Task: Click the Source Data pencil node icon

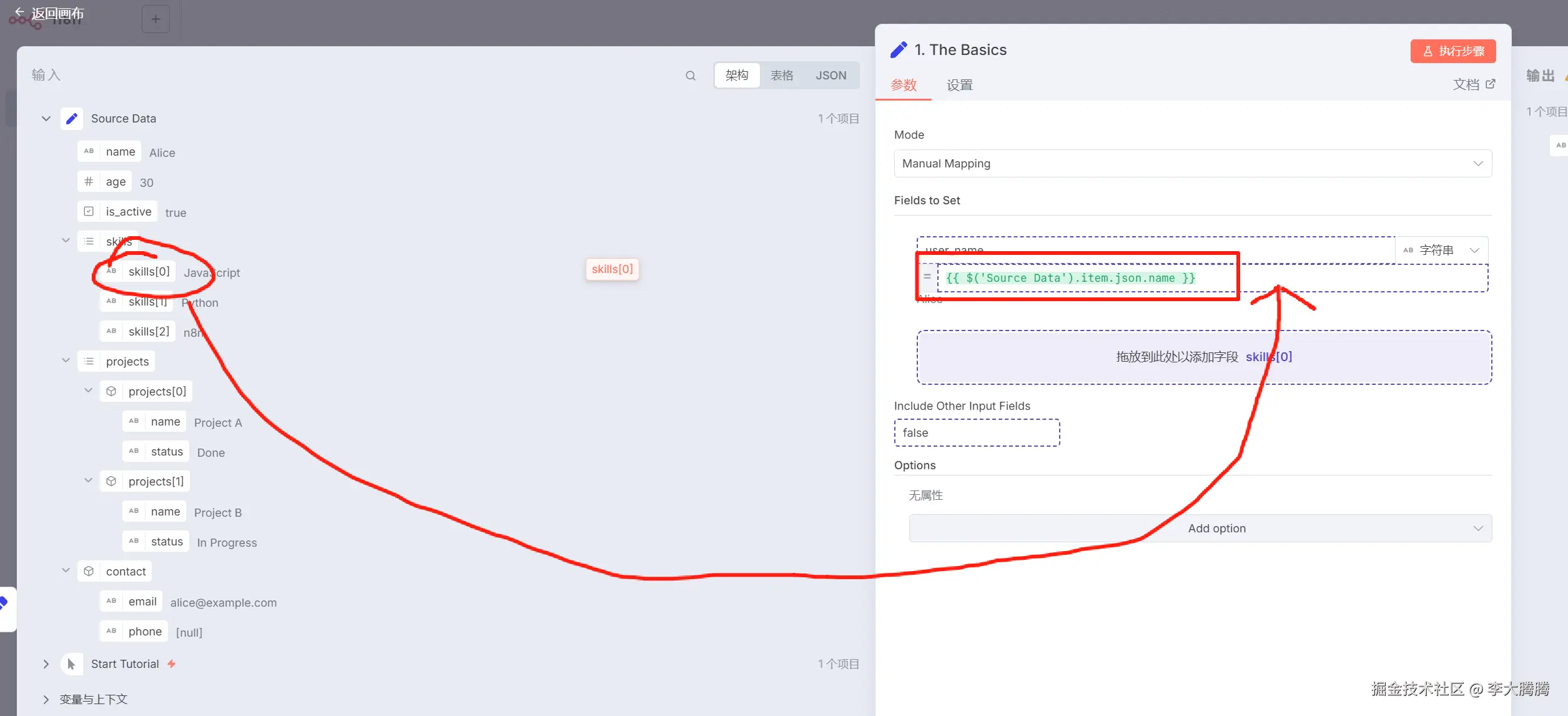Action: click(x=72, y=119)
